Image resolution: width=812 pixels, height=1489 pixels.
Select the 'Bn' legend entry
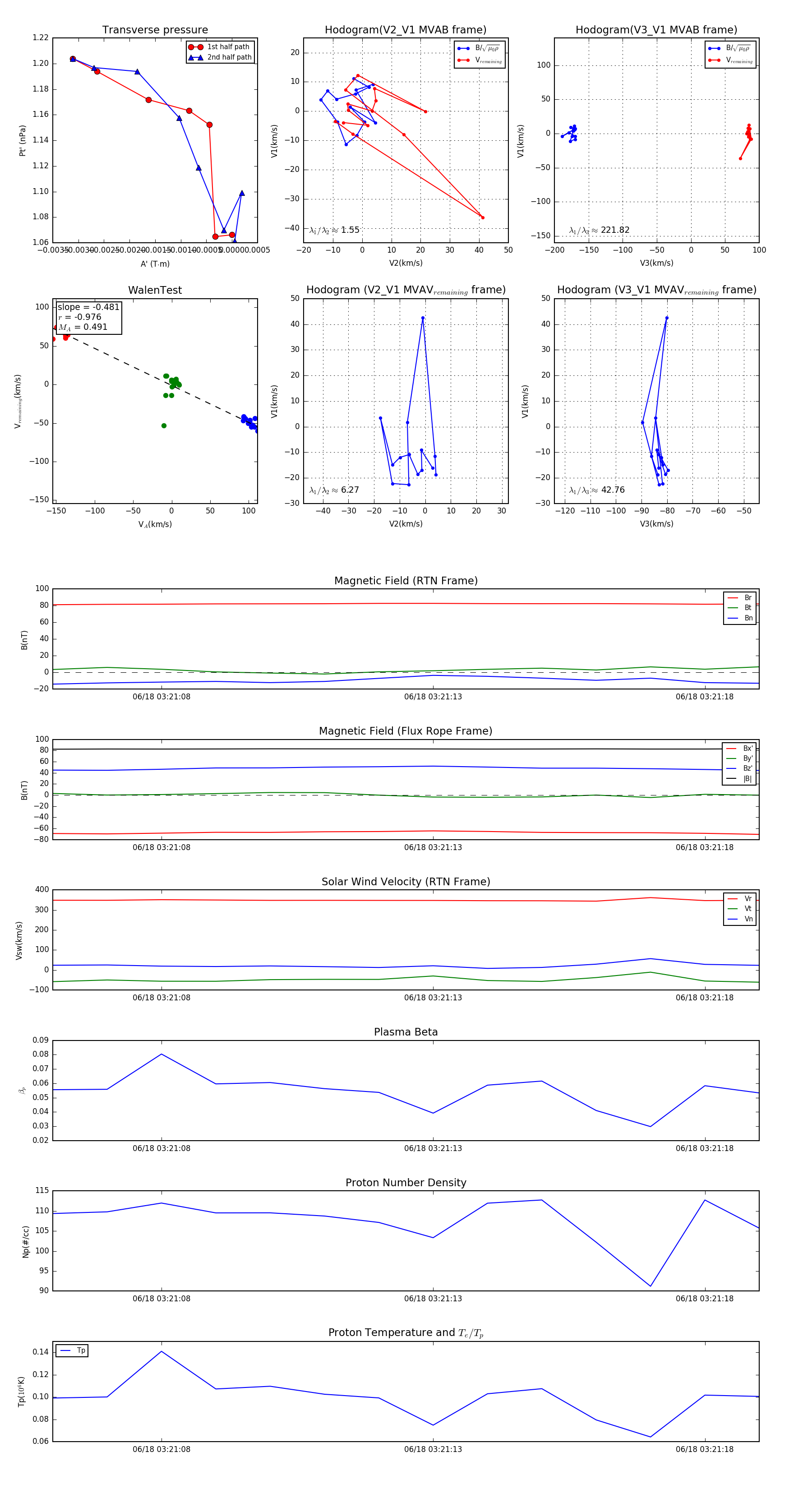click(x=740, y=618)
